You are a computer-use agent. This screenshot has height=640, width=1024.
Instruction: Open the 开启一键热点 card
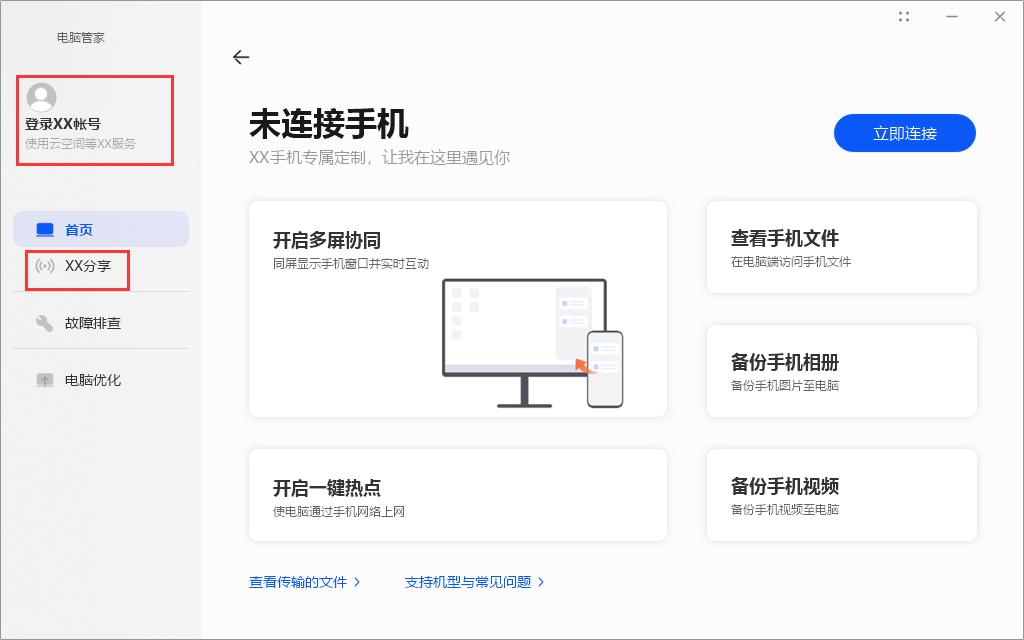pyautogui.click(x=457, y=494)
